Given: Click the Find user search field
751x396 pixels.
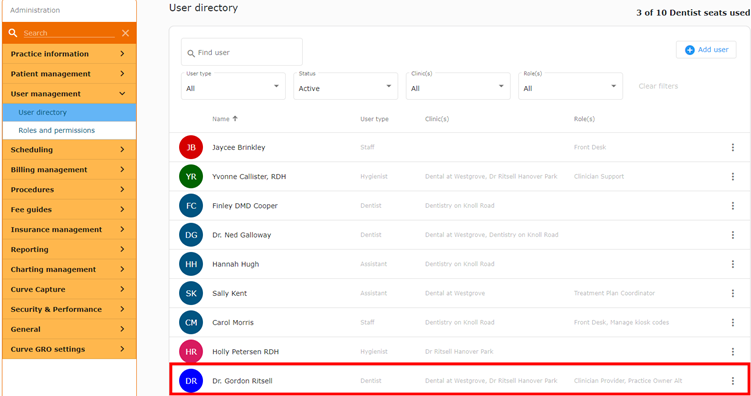Looking at the screenshot, I should 242,52.
